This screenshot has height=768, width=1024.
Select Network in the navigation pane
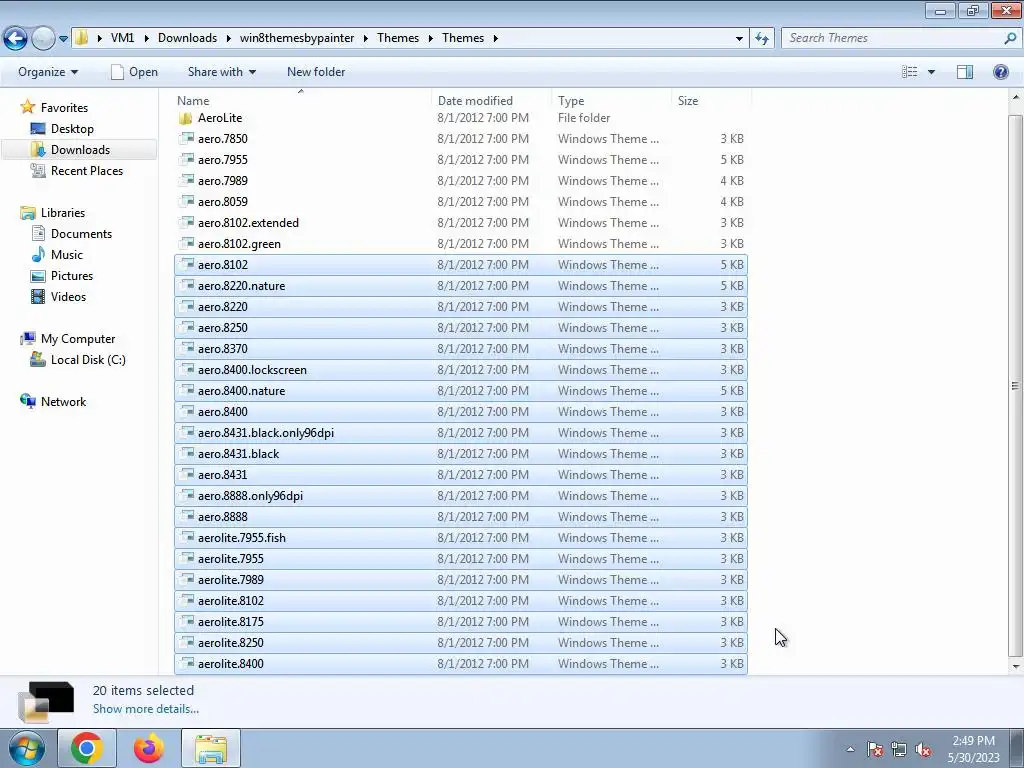tap(63, 402)
